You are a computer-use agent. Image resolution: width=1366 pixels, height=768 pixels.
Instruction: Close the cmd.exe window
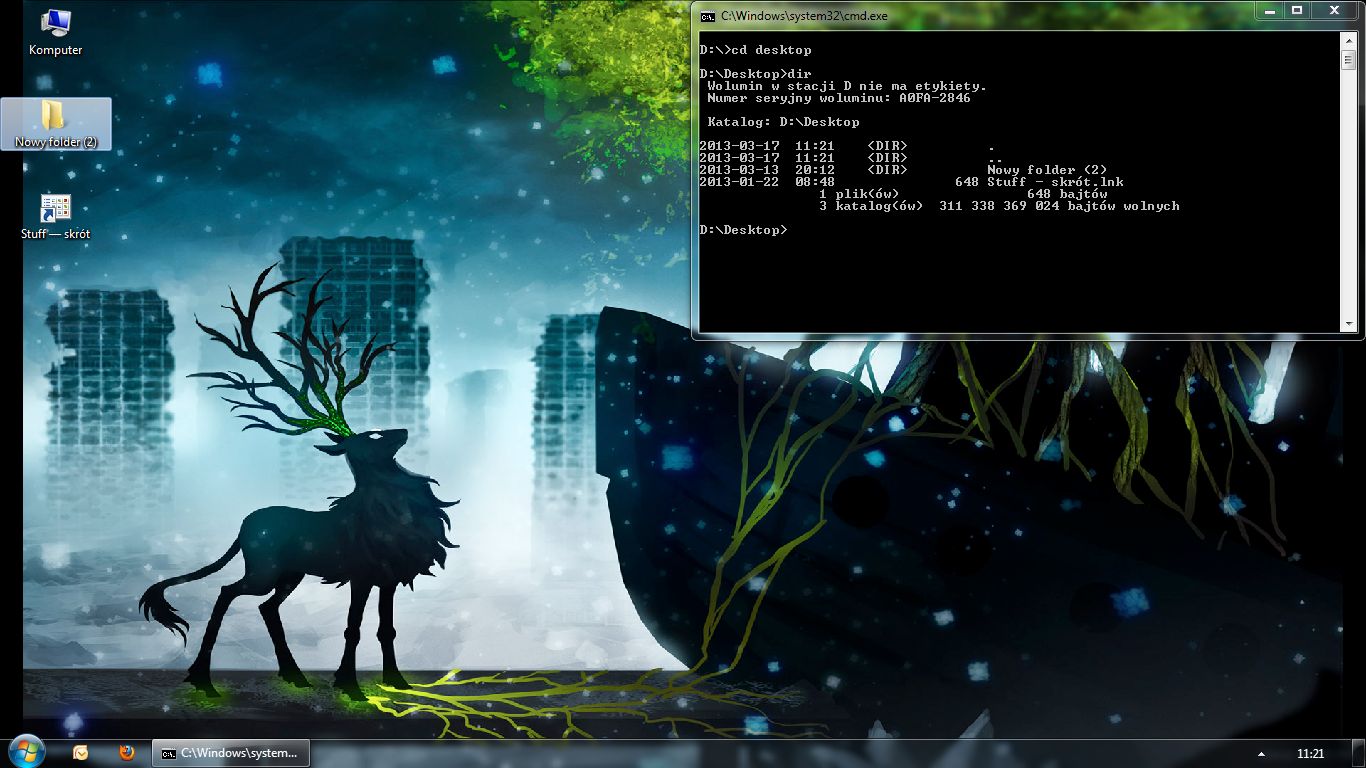[1335, 10]
